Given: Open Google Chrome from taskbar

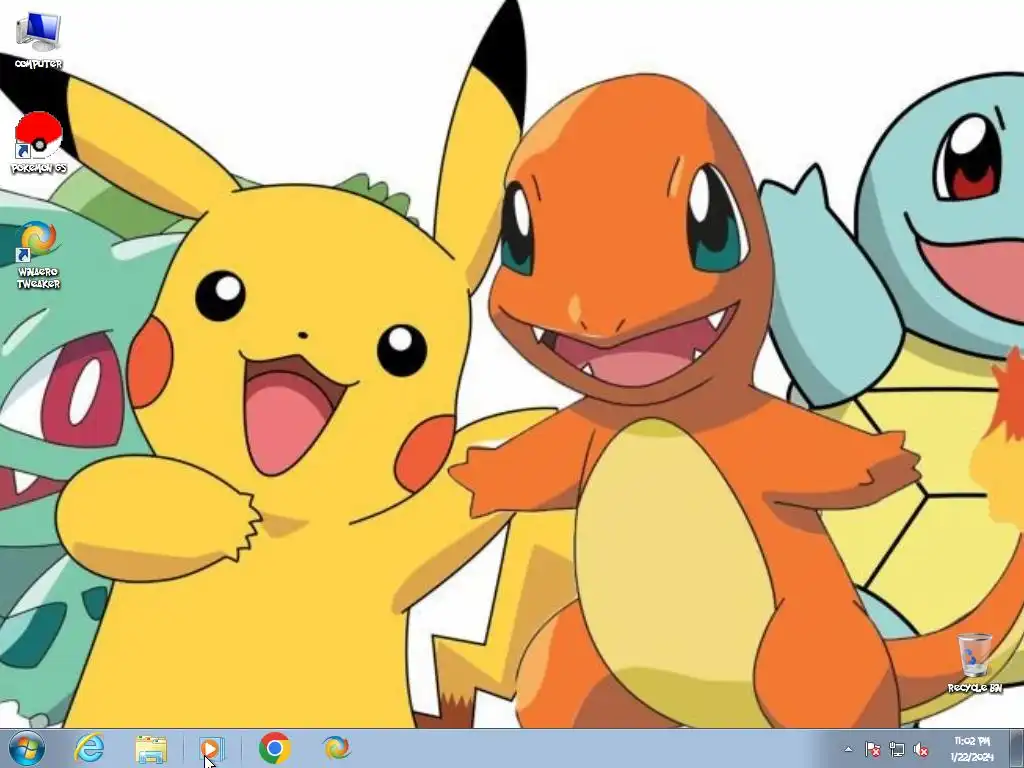Looking at the screenshot, I should [x=274, y=748].
